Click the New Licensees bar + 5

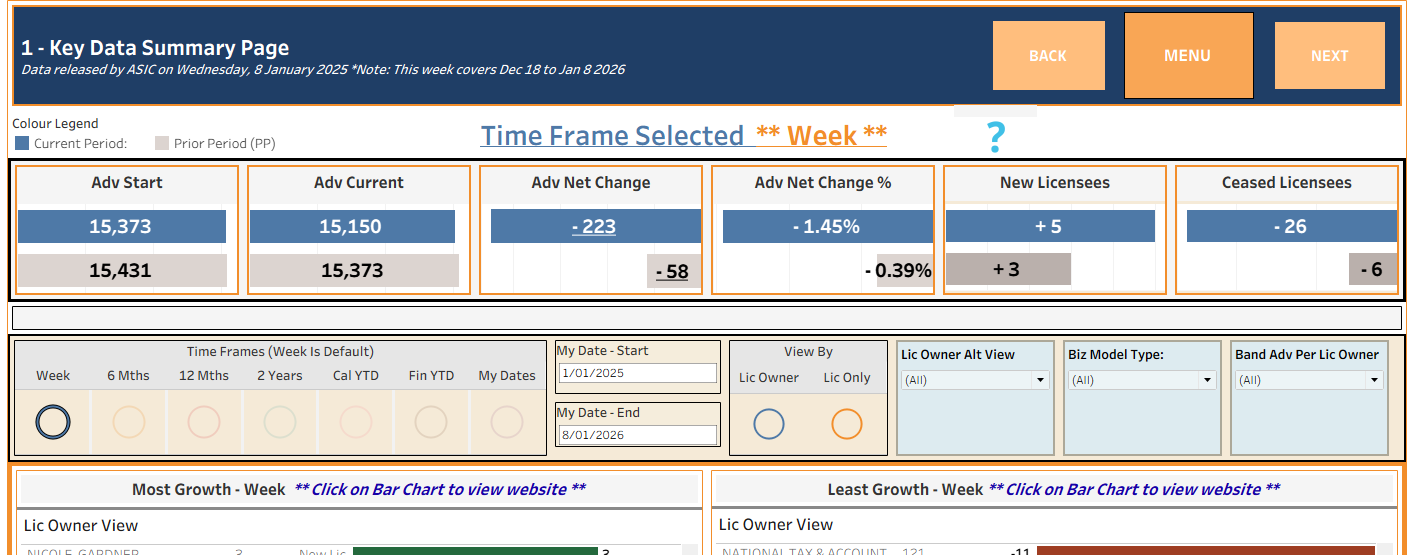1050,227
